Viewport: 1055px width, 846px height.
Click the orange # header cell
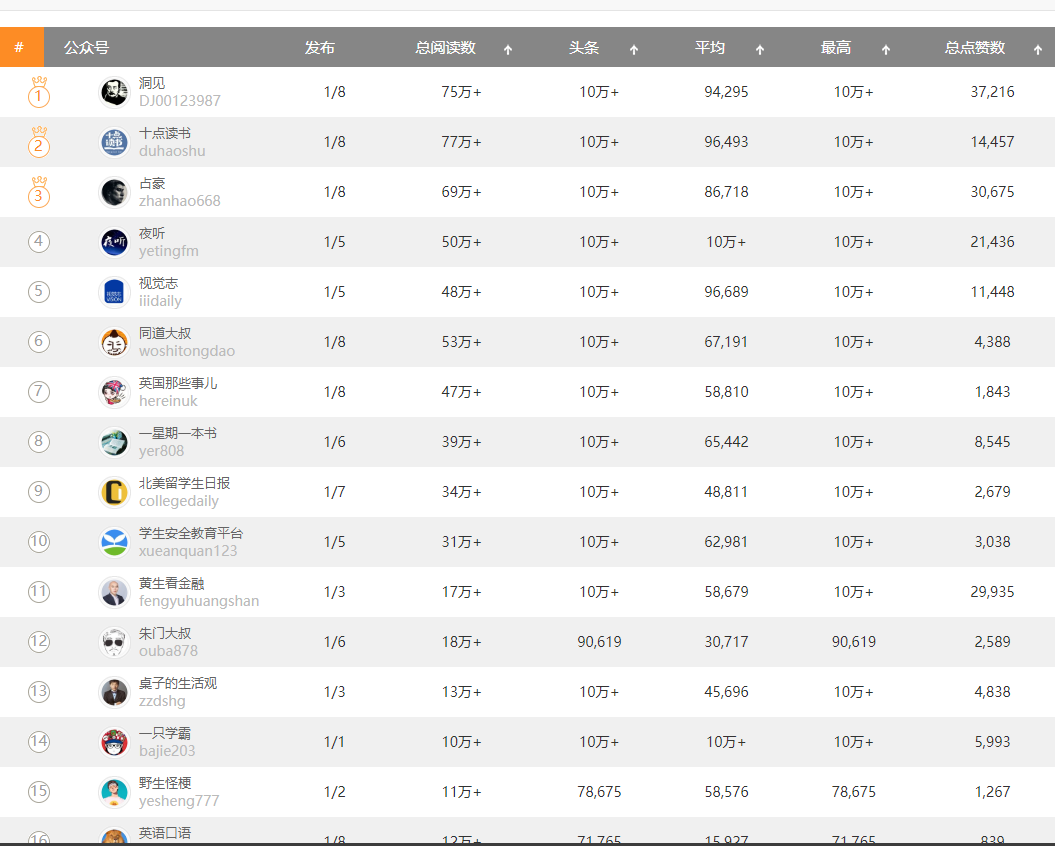click(22, 47)
